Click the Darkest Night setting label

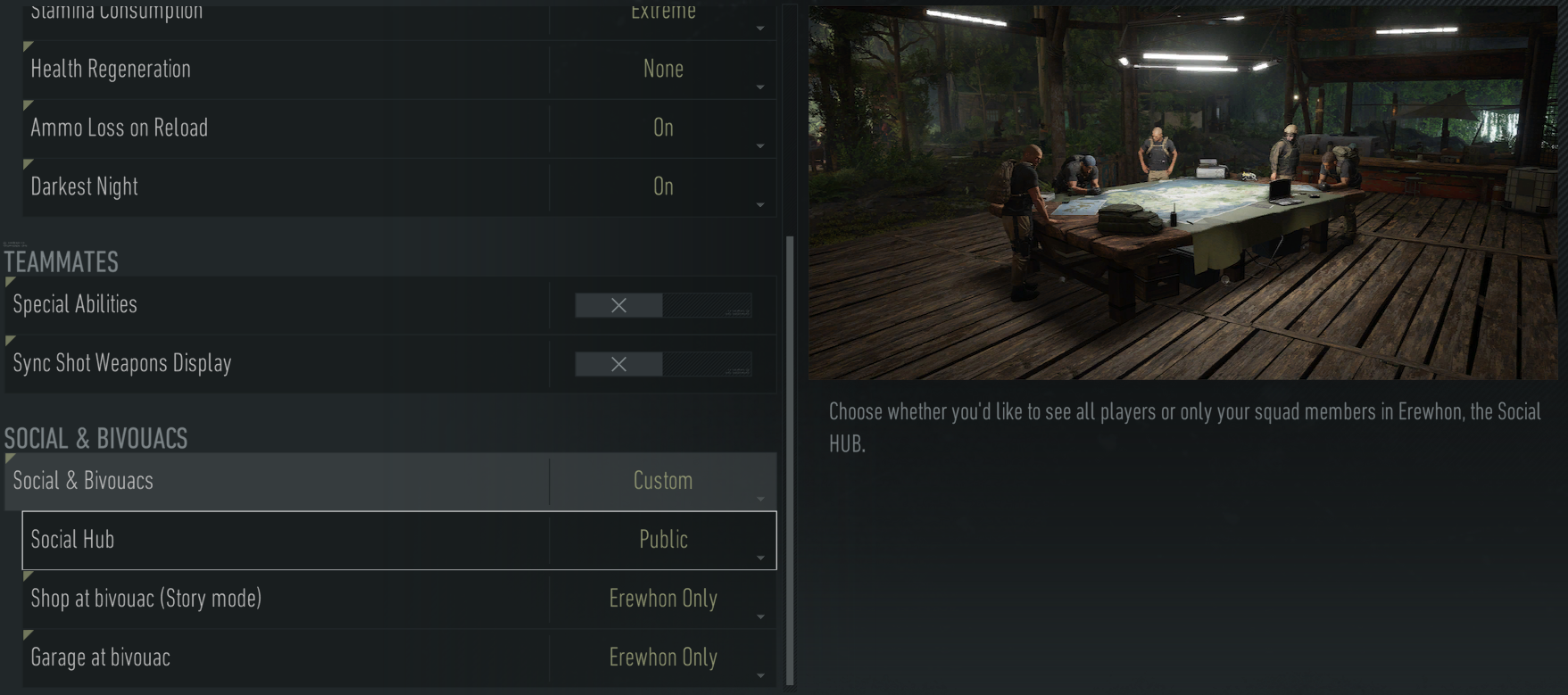tap(85, 186)
